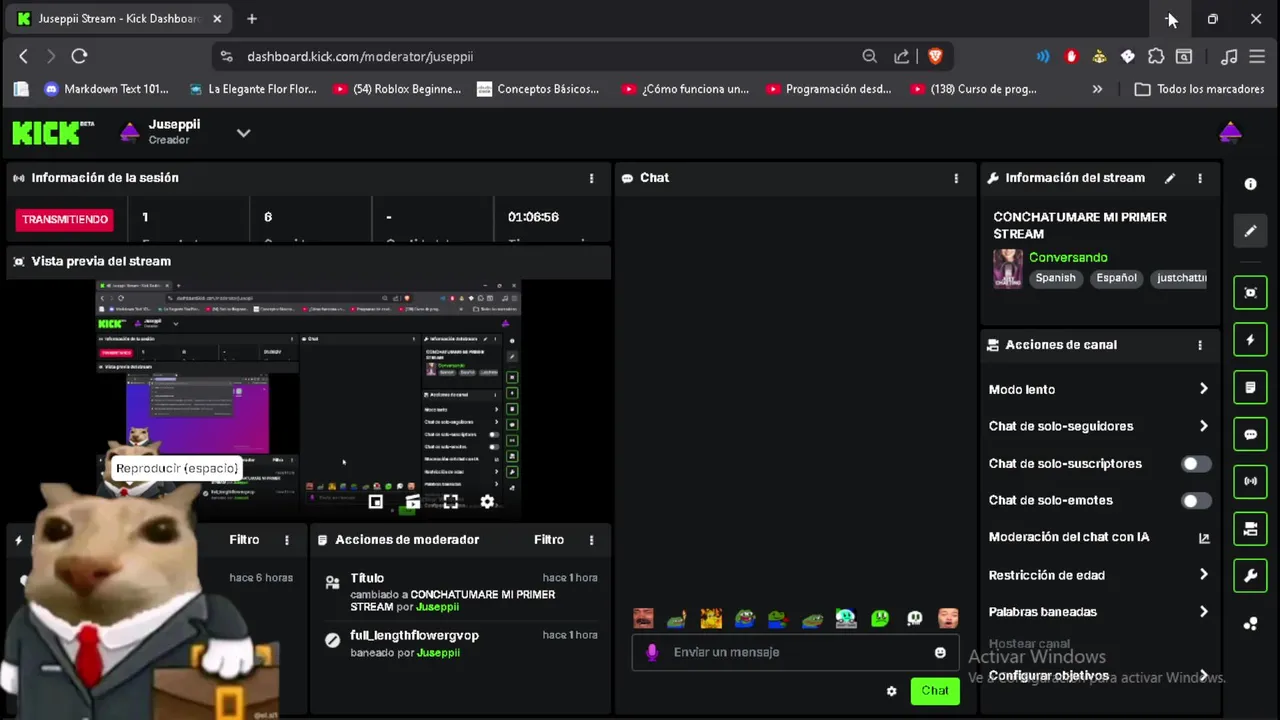This screenshot has height=720, width=1280.
Task: Click the Juseppii link in Título entry
Action: tap(438, 607)
